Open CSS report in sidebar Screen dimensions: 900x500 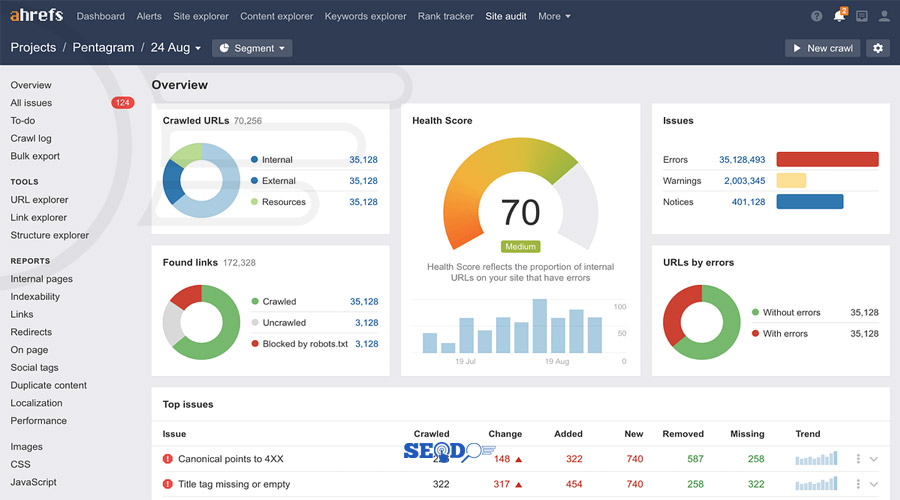coord(20,464)
